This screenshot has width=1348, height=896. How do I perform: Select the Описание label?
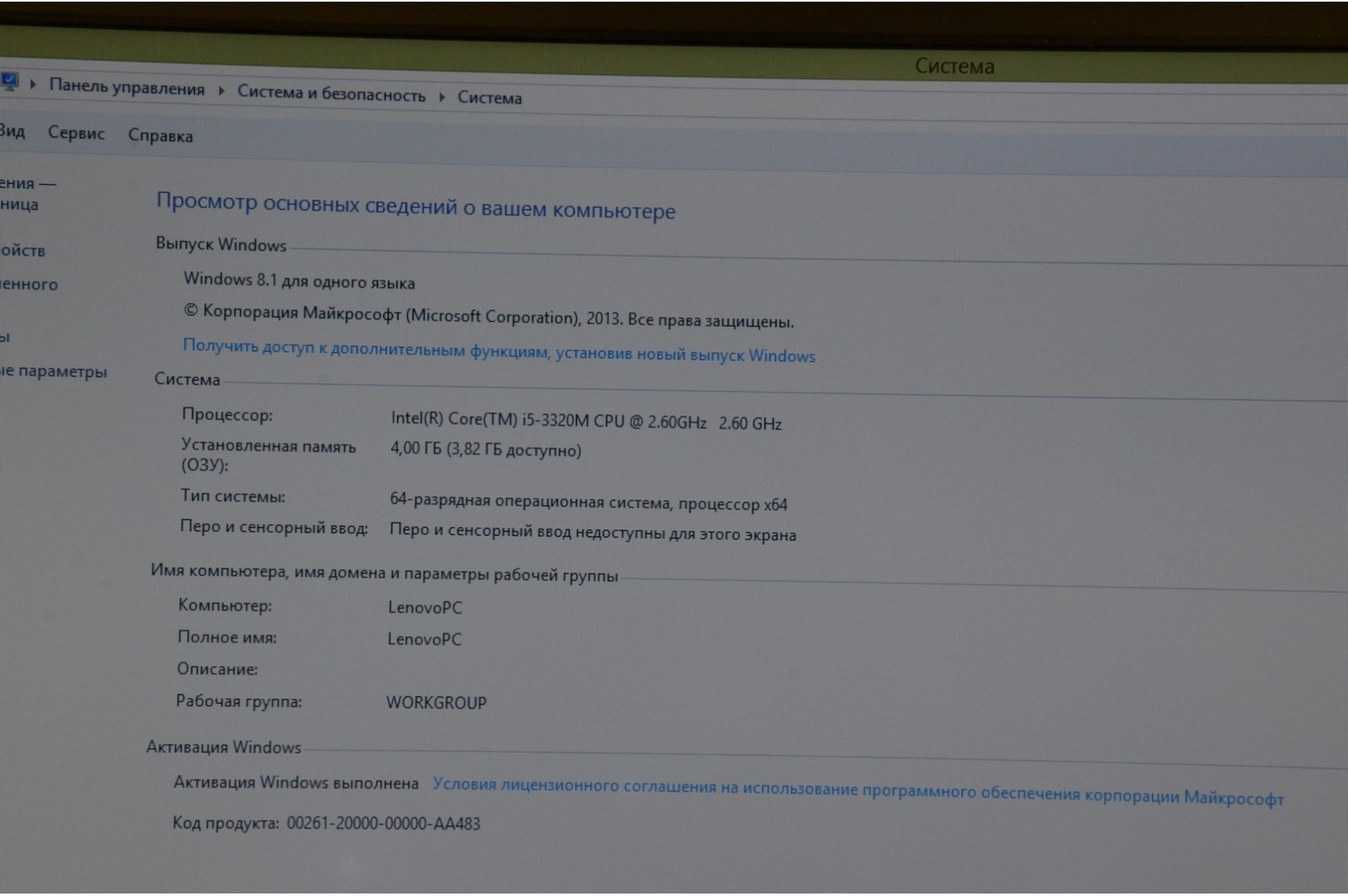tap(217, 668)
